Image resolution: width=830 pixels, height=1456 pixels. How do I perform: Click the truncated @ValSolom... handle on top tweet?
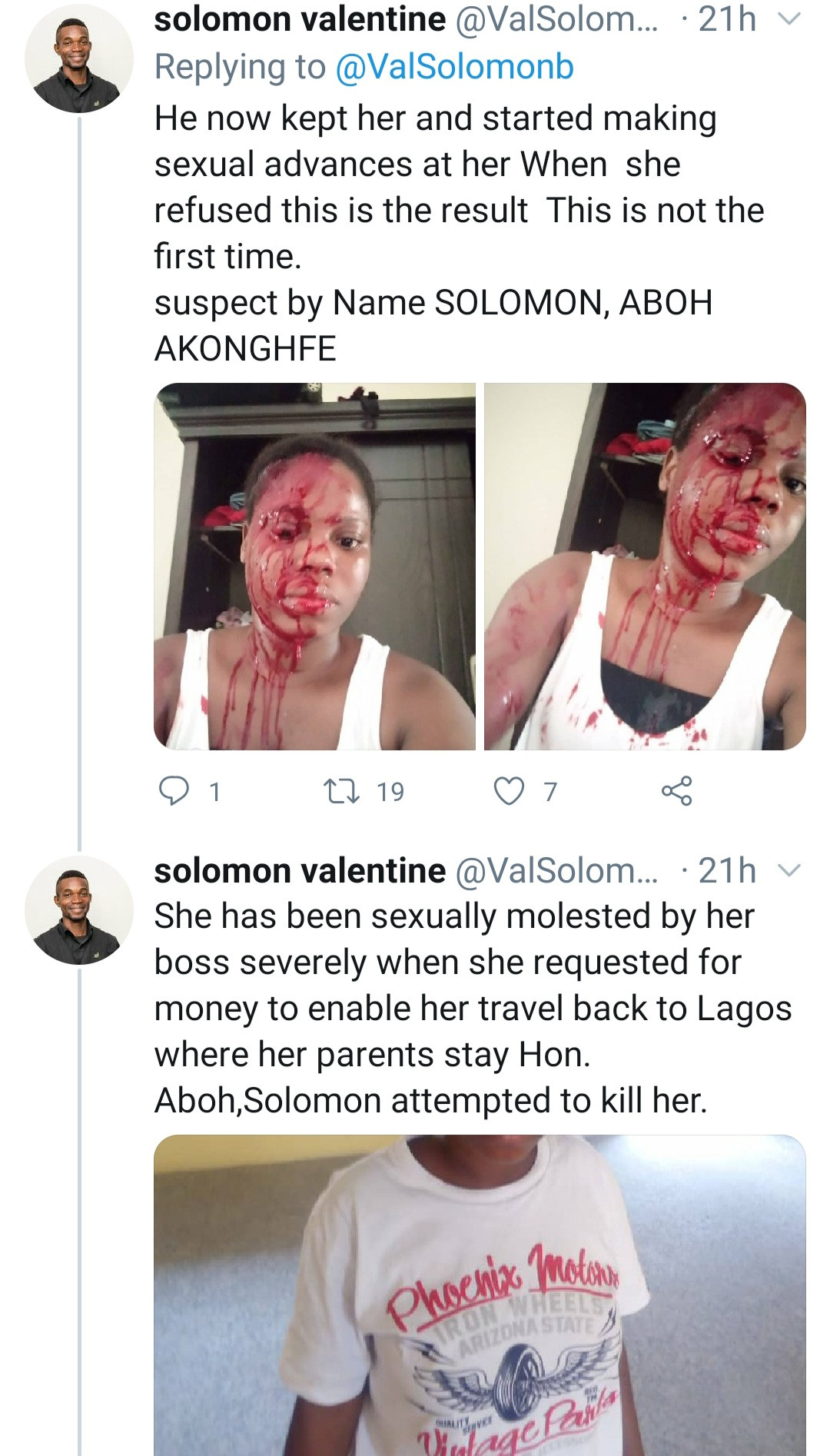(557, 19)
